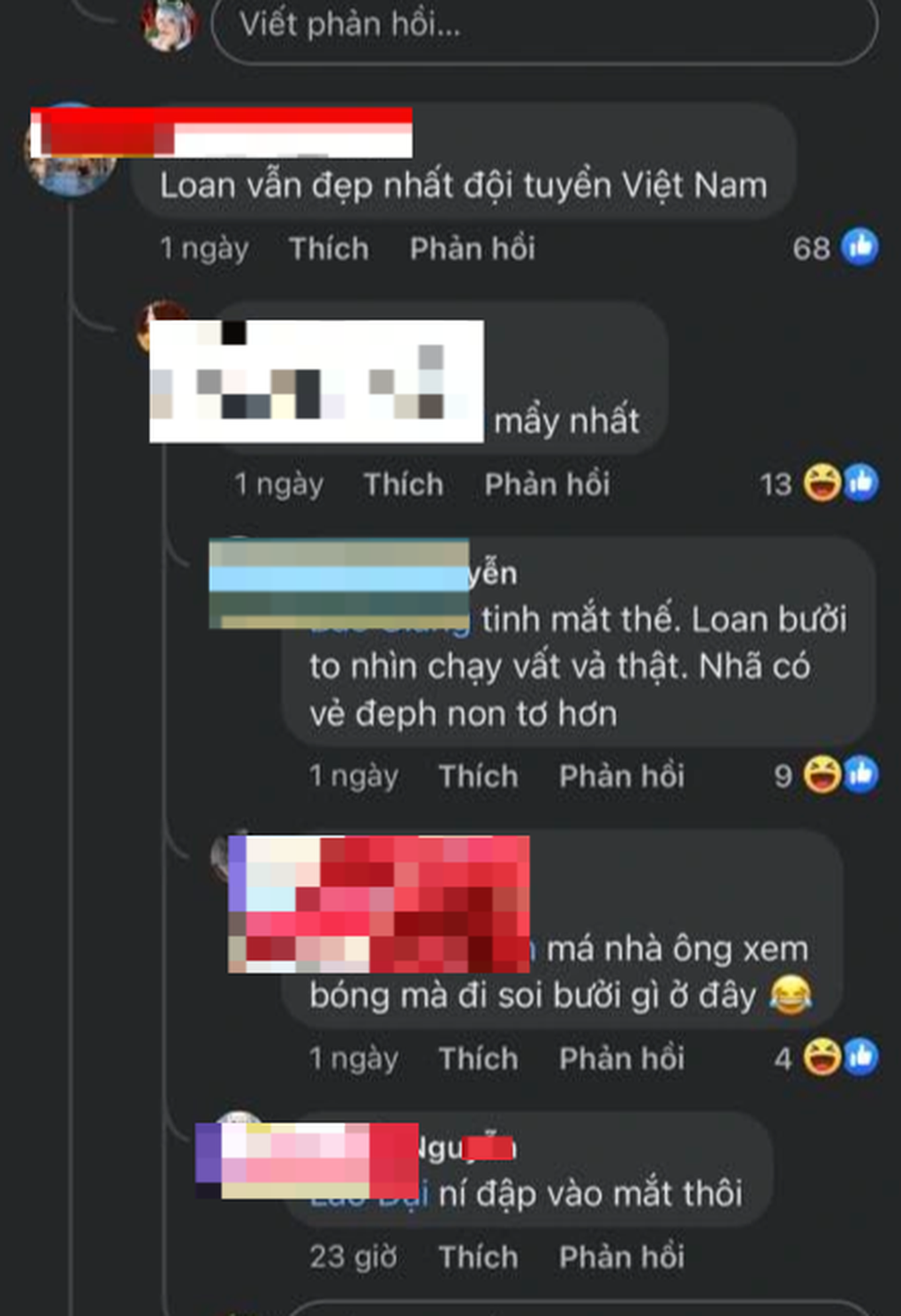Open the haha reaction icon next to 9
This screenshot has height=1316, width=901.
pyautogui.click(x=821, y=775)
